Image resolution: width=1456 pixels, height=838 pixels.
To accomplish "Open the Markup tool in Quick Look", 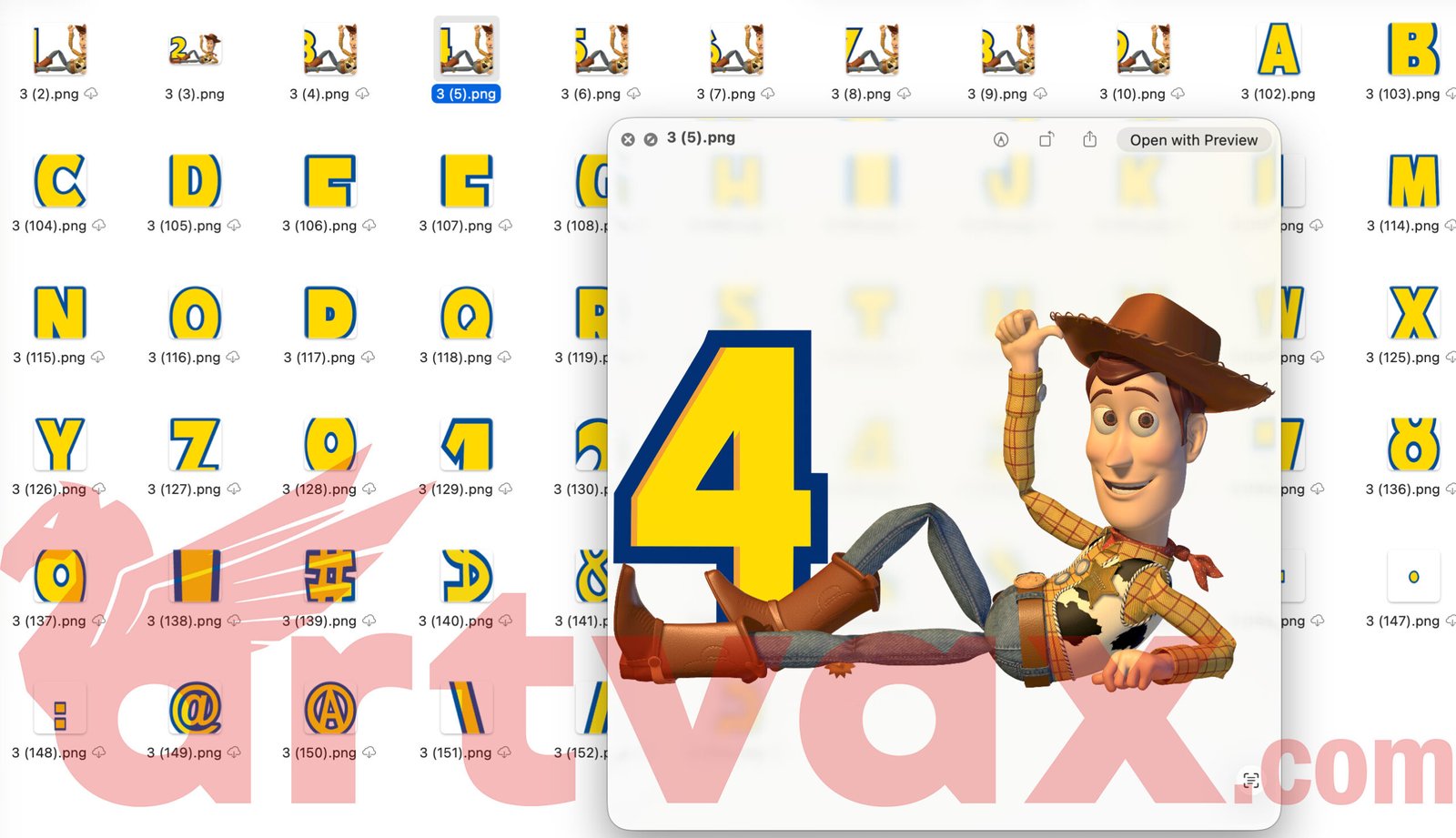I will click(1000, 139).
